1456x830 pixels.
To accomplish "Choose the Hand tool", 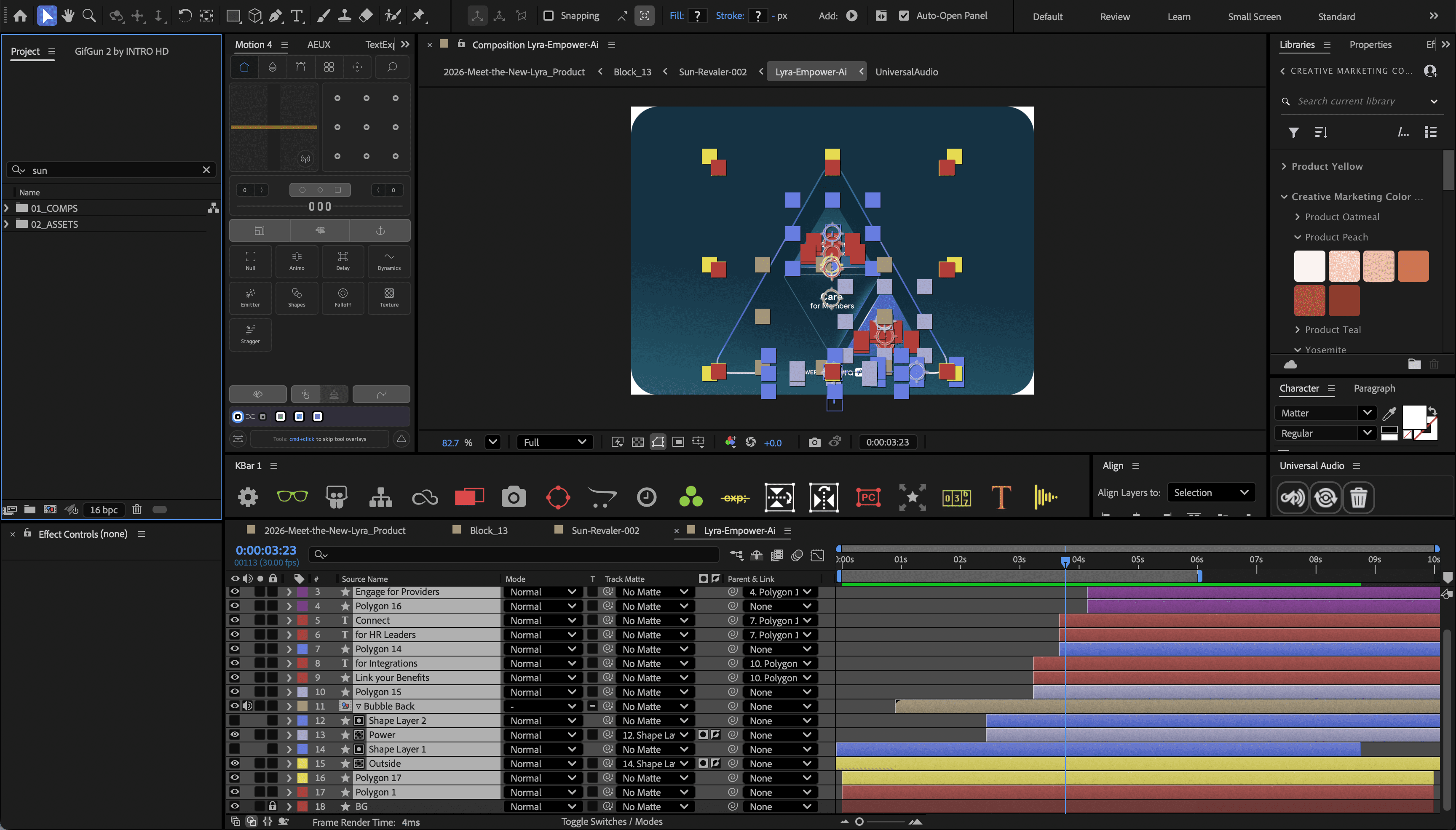I will pyautogui.click(x=68, y=16).
